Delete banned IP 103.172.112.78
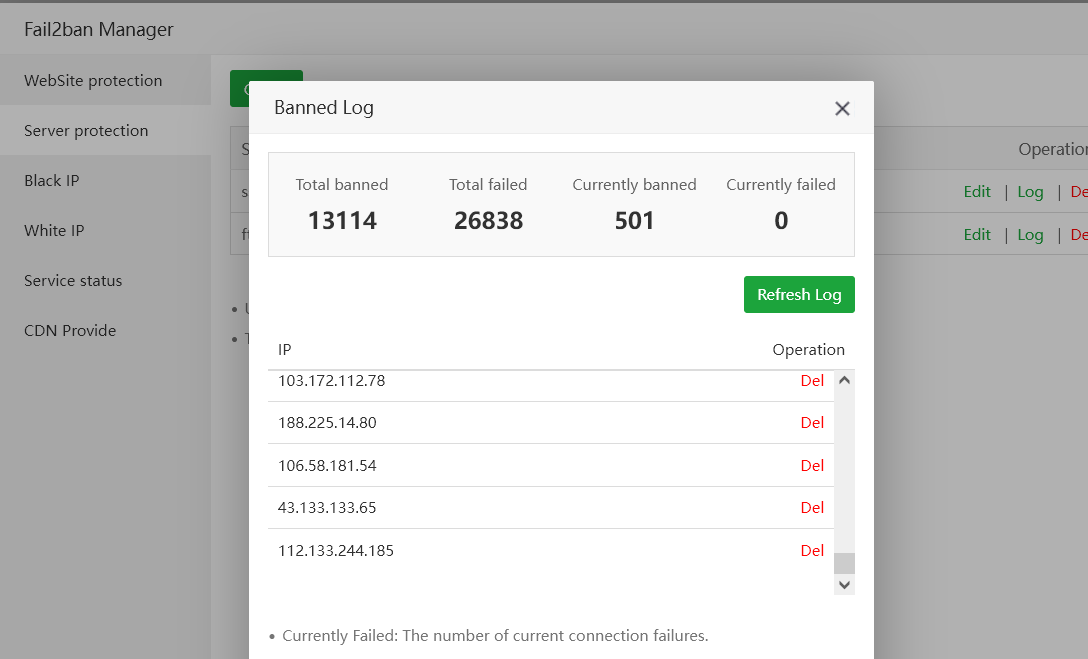1088x659 pixels. [x=812, y=381]
